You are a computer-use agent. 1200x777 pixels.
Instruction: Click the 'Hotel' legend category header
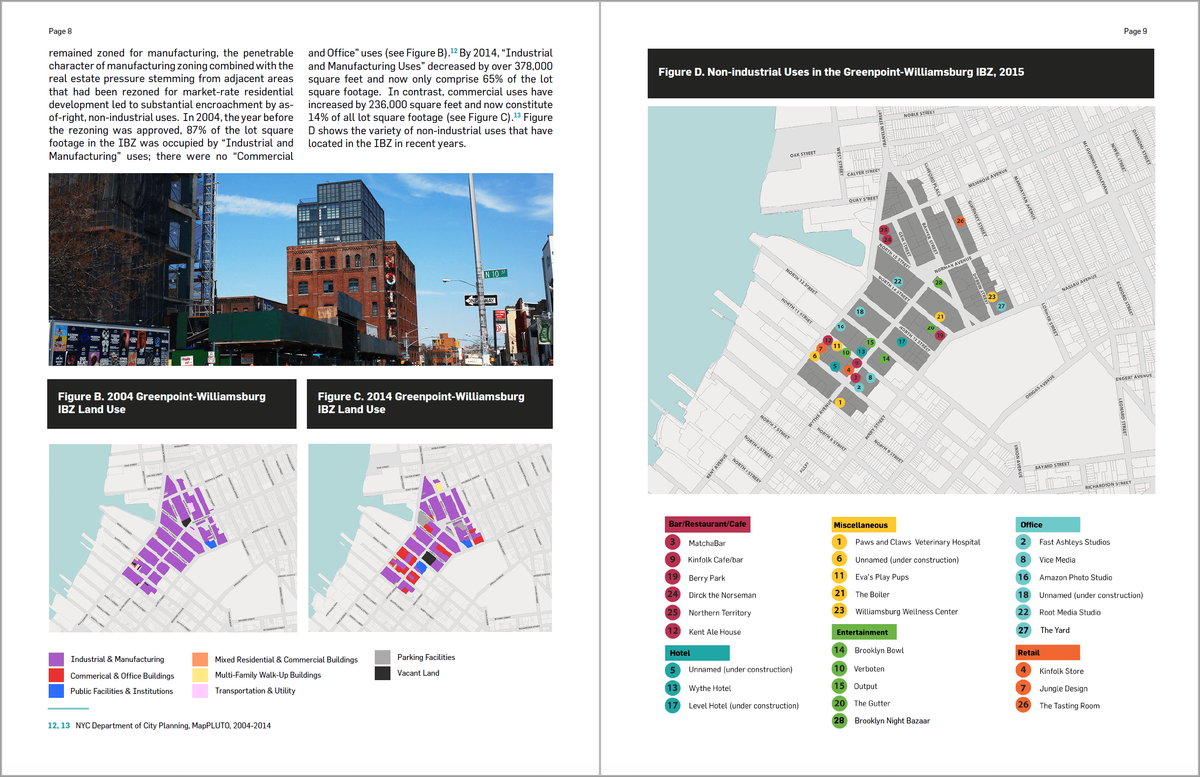[x=697, y=652]
